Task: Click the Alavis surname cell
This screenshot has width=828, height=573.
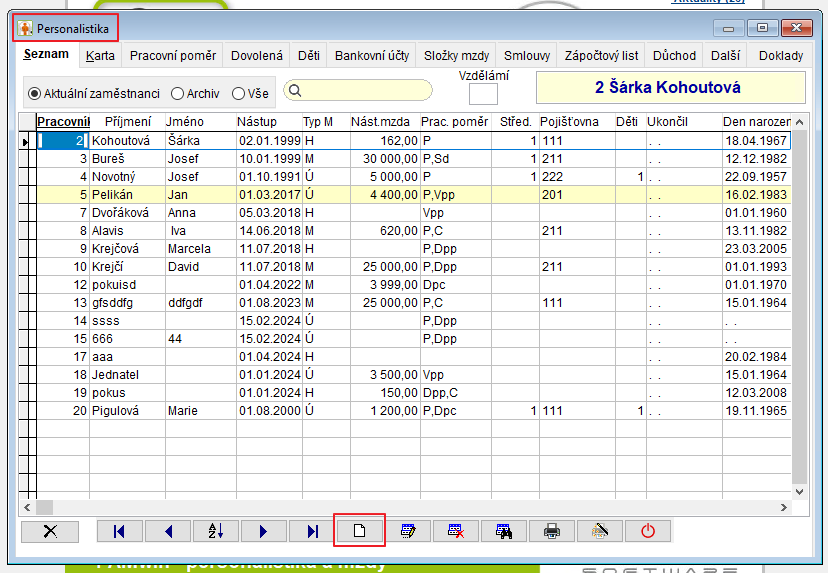Action: coord(127,231)
